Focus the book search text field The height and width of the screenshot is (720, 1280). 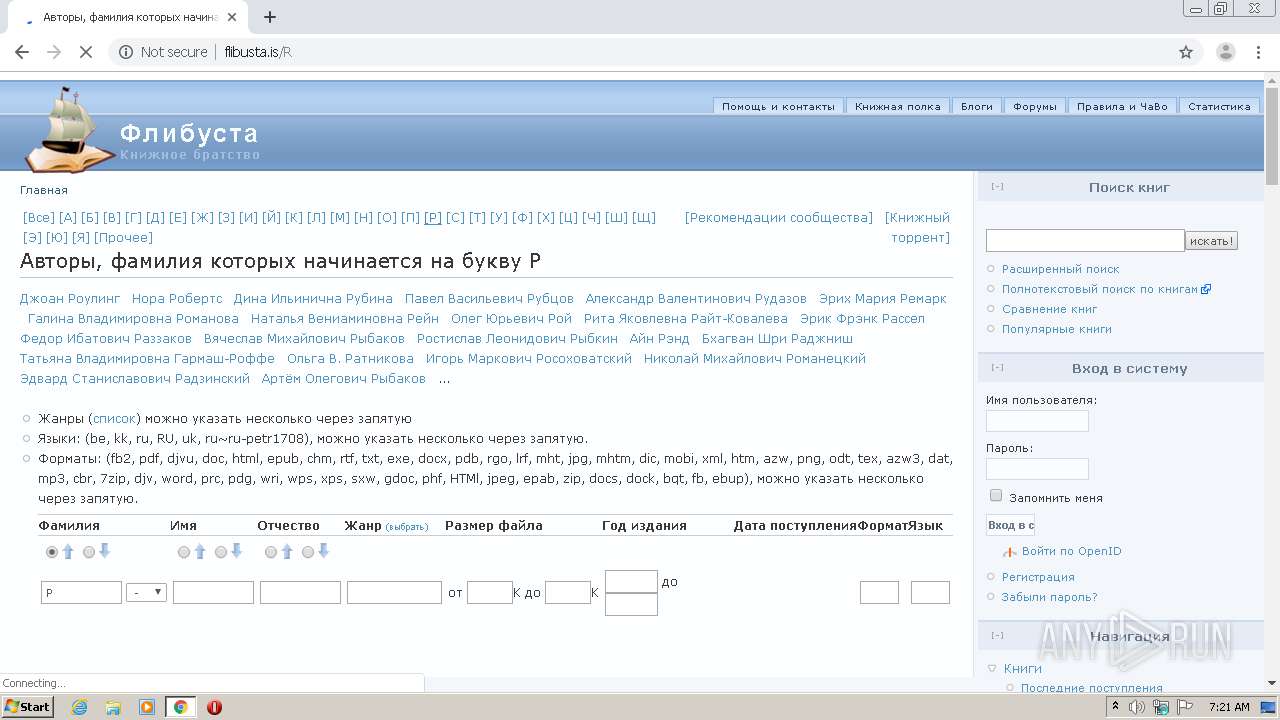coord(1085,240)
